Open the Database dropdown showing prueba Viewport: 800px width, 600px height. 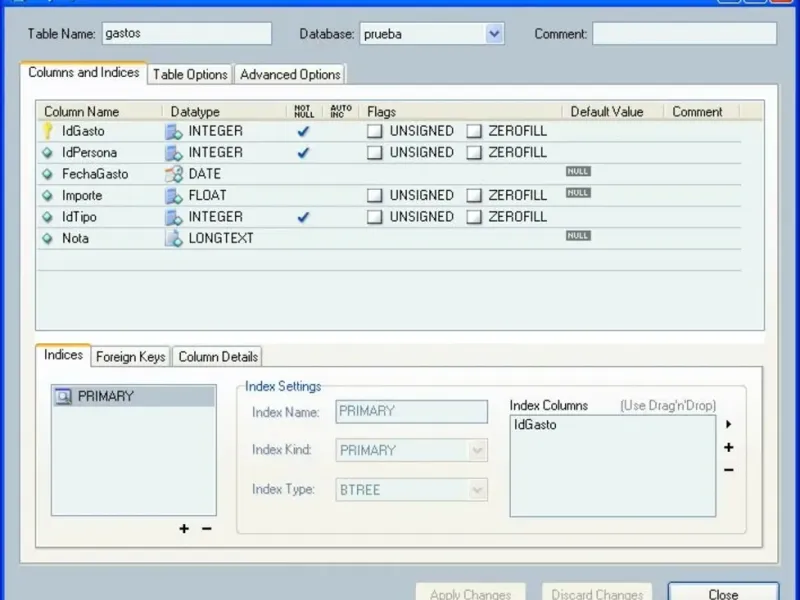point(494,34)
